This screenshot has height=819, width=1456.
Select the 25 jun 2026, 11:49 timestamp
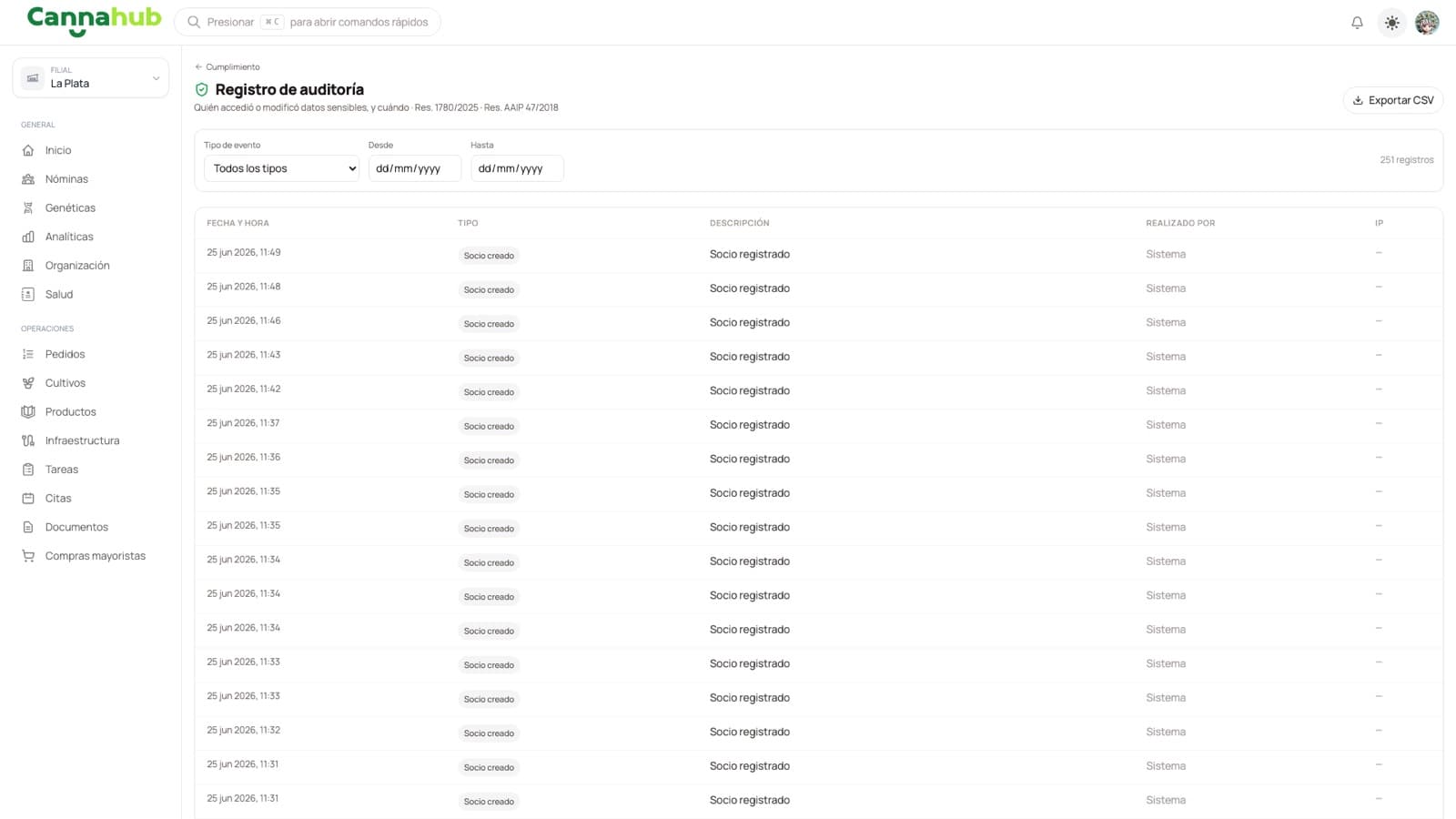(x=244, y=252)
